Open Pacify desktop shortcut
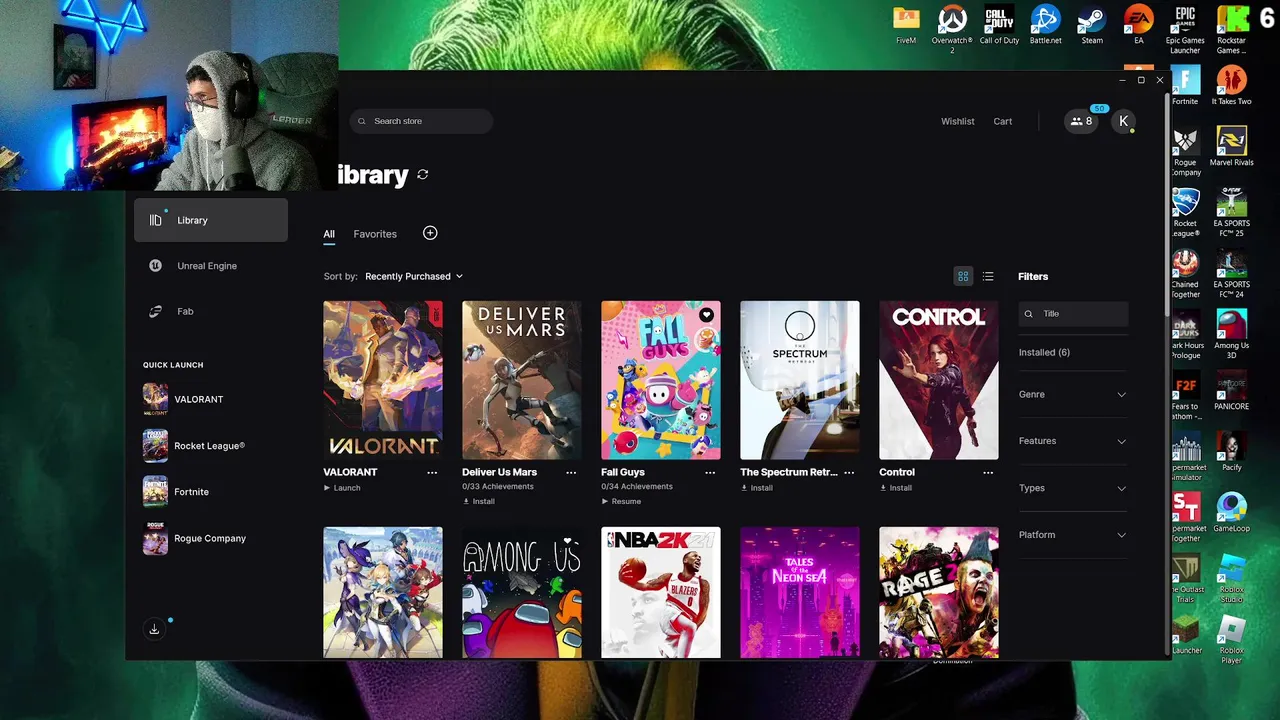This screenshot has width=1280, height=720. [x=1231, y=452]
